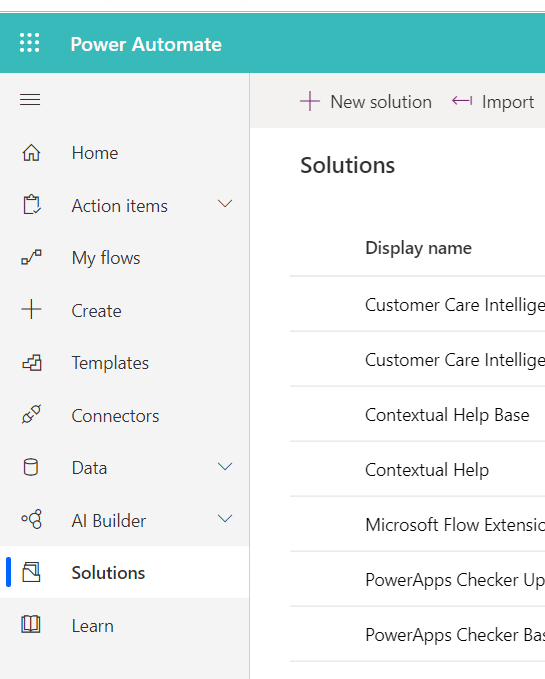
Task: Expand the AI Builder chevron
Action: click(225, 518)
